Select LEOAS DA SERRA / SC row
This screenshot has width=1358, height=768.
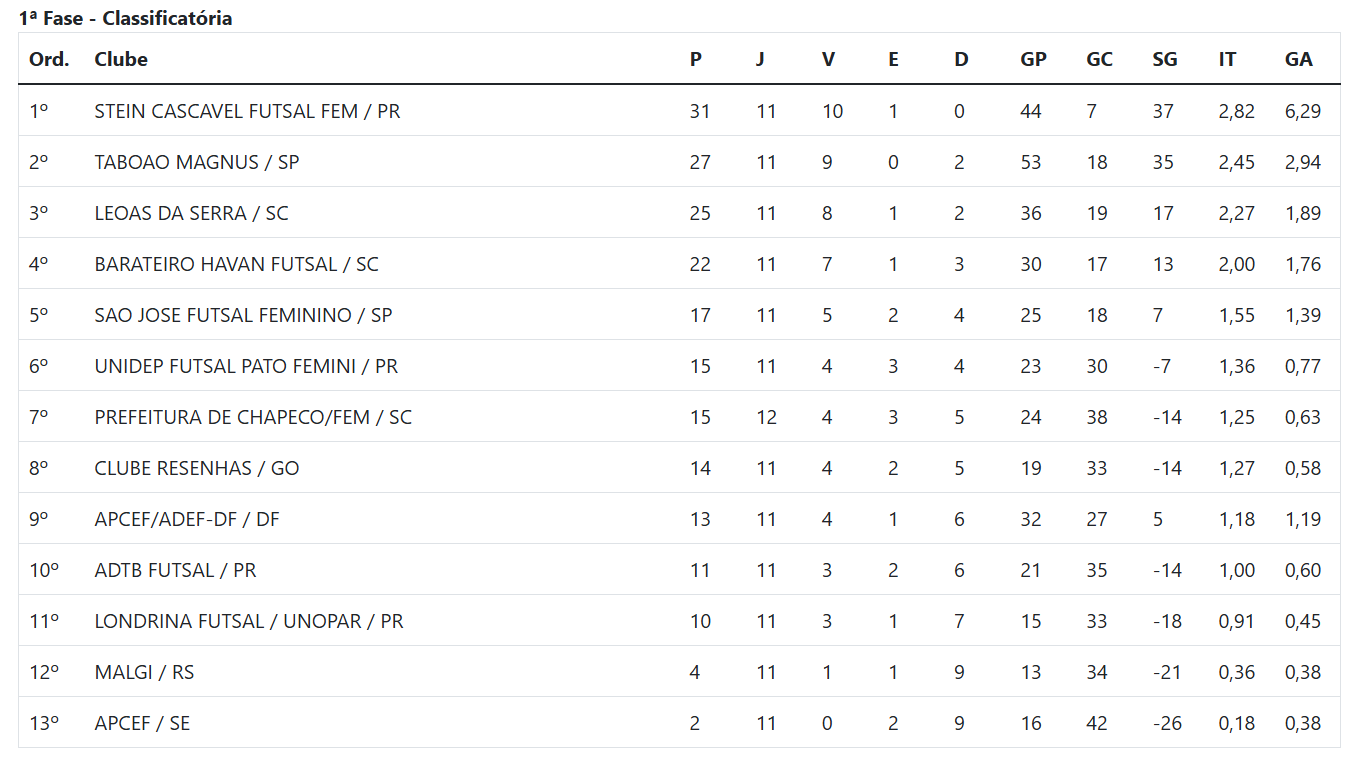click(679, 213)
